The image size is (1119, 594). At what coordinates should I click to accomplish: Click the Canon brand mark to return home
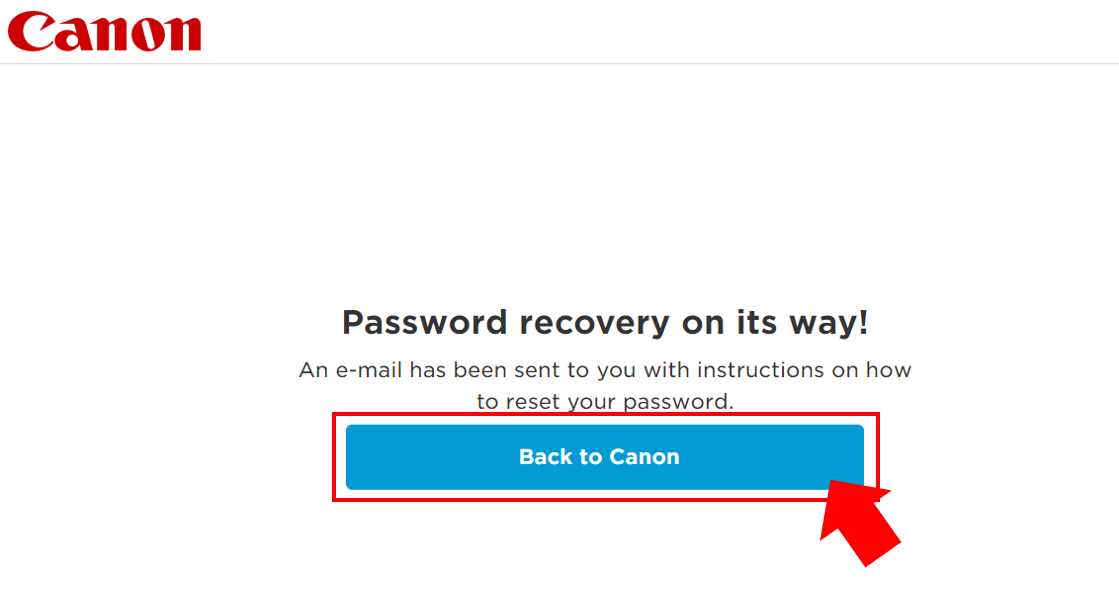(104, 32)
